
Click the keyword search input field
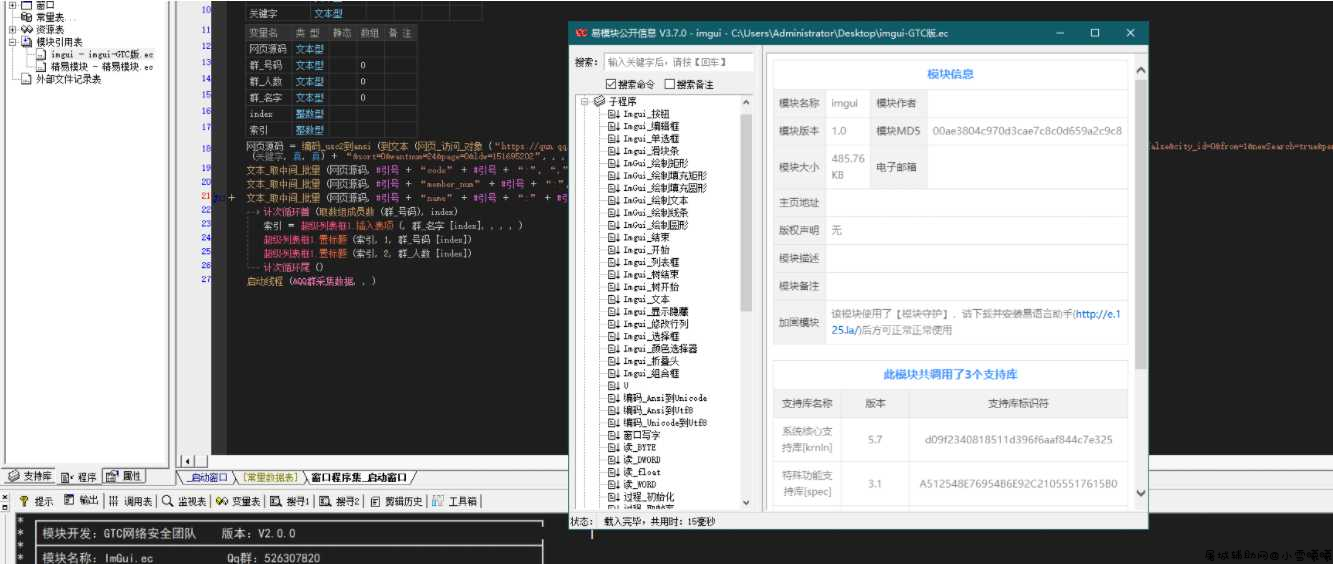(677, 62)
